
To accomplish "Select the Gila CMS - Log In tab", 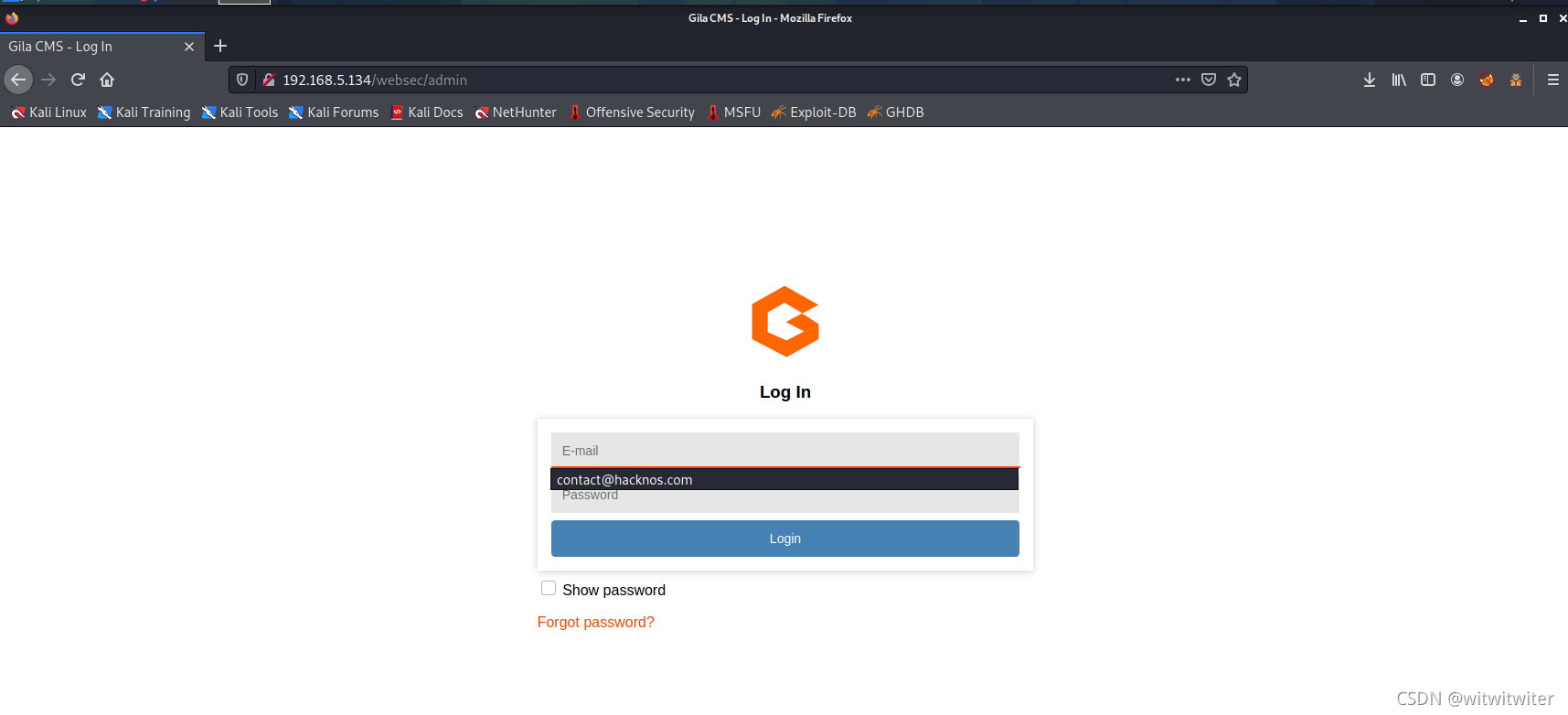I will 102,47.
